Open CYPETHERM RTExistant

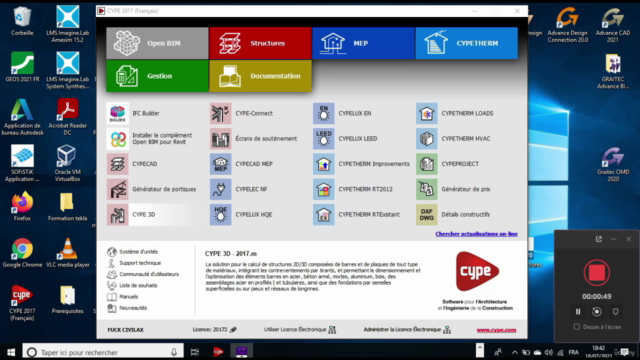point(357,215)
